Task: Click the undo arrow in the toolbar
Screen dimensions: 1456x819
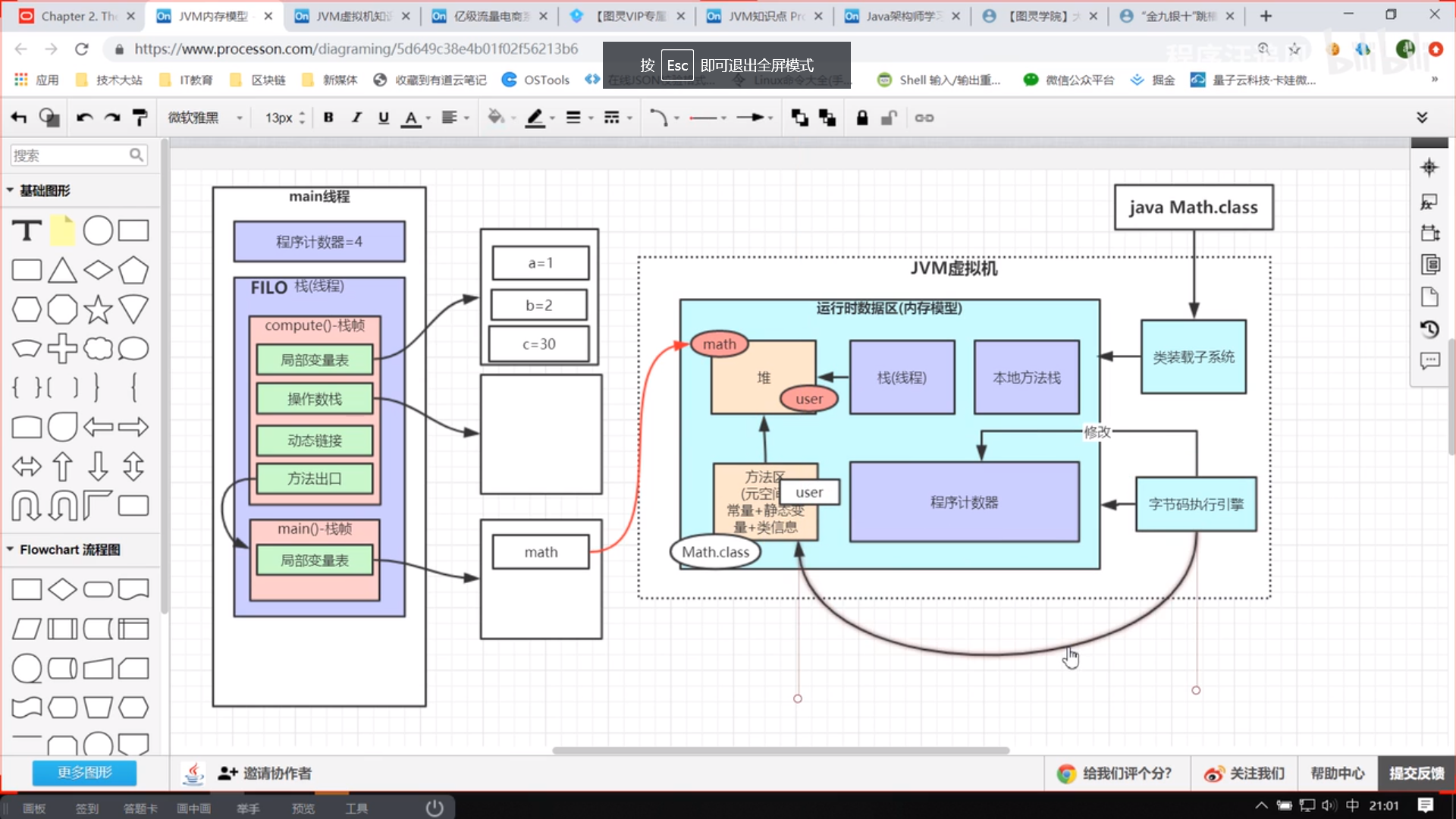Action: 84,118
